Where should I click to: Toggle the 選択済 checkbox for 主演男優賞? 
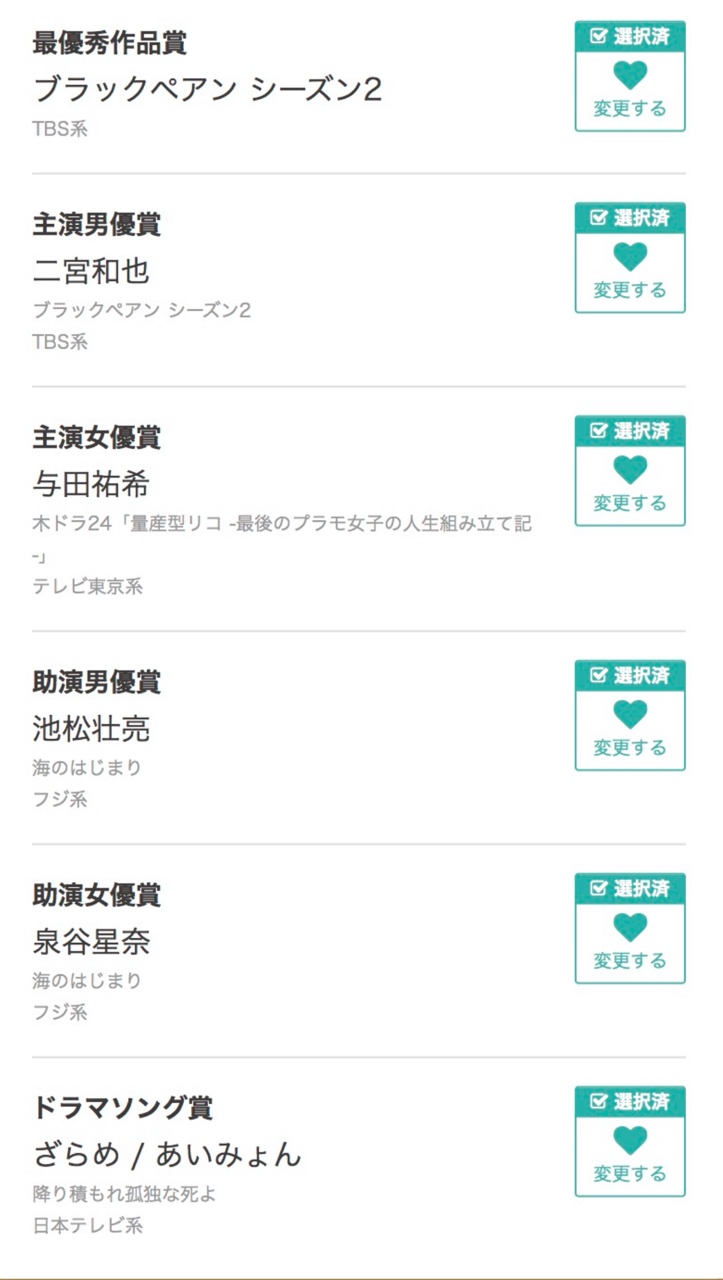(599, 218)
